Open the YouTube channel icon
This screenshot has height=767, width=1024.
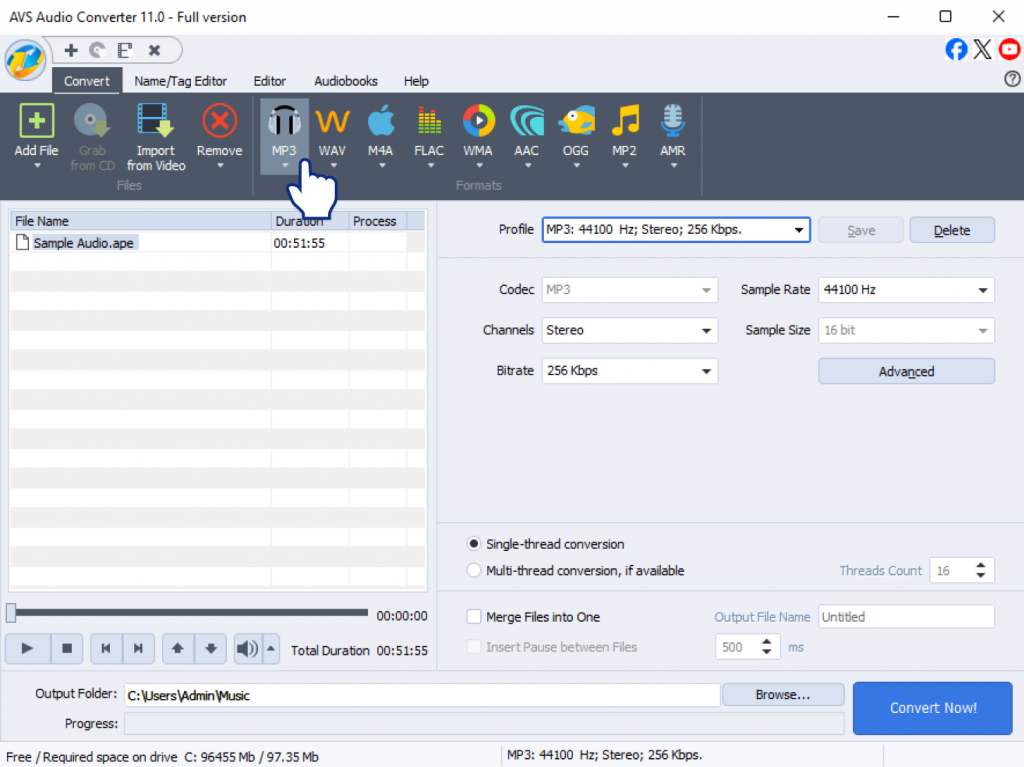[1009, 49]
